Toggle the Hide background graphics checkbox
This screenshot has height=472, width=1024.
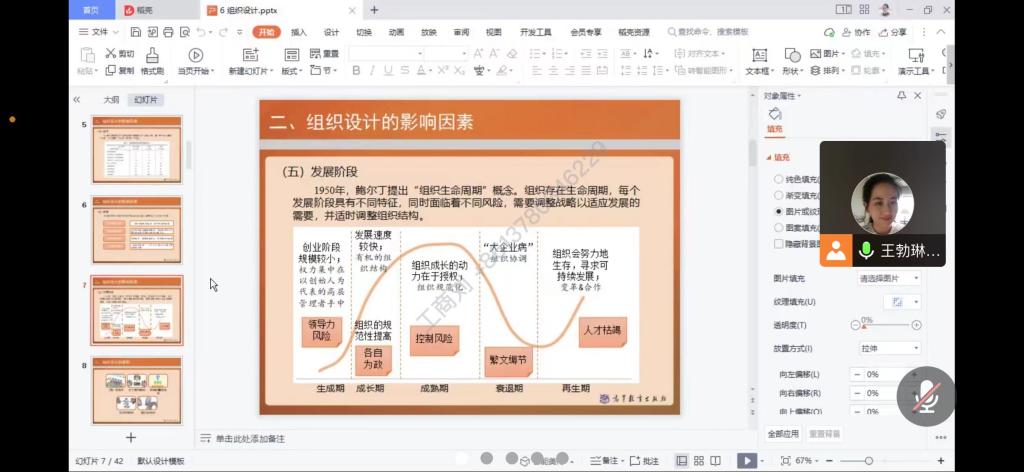click(779, 243)
